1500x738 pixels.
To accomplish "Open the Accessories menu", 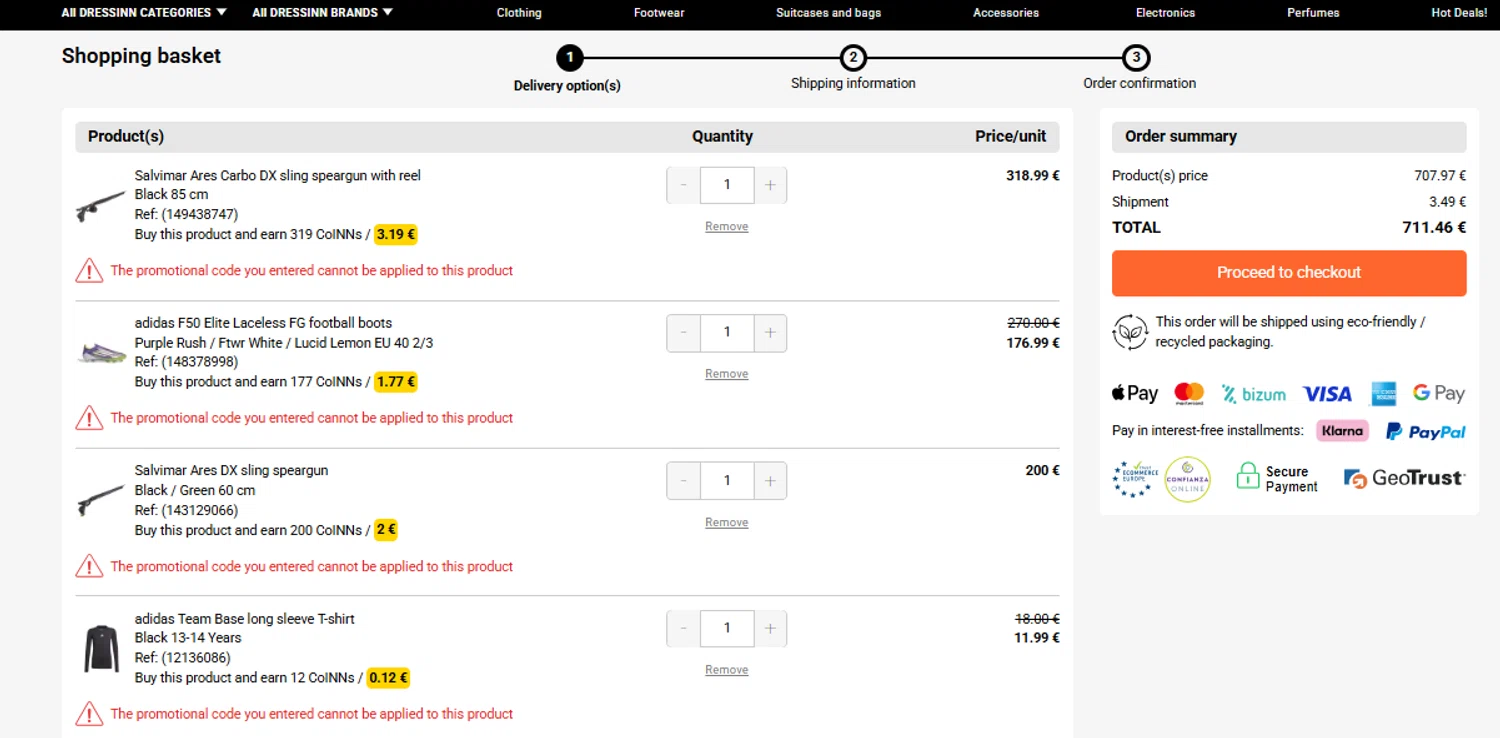I will (1006, 13).
